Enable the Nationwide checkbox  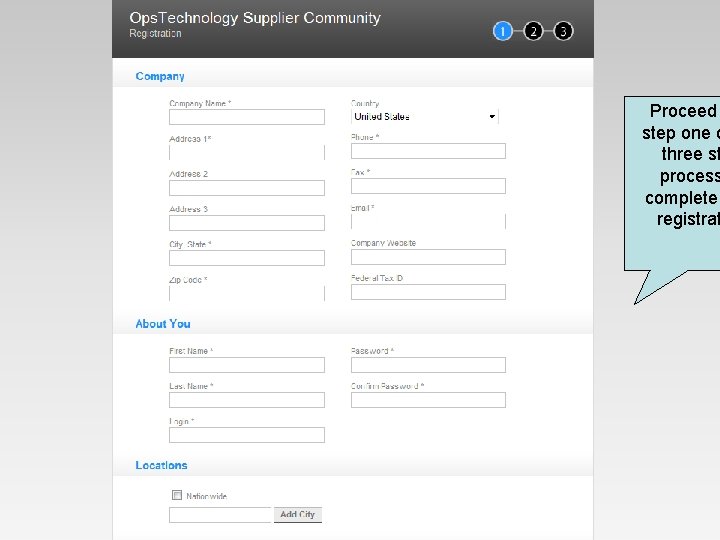(177, 495)
